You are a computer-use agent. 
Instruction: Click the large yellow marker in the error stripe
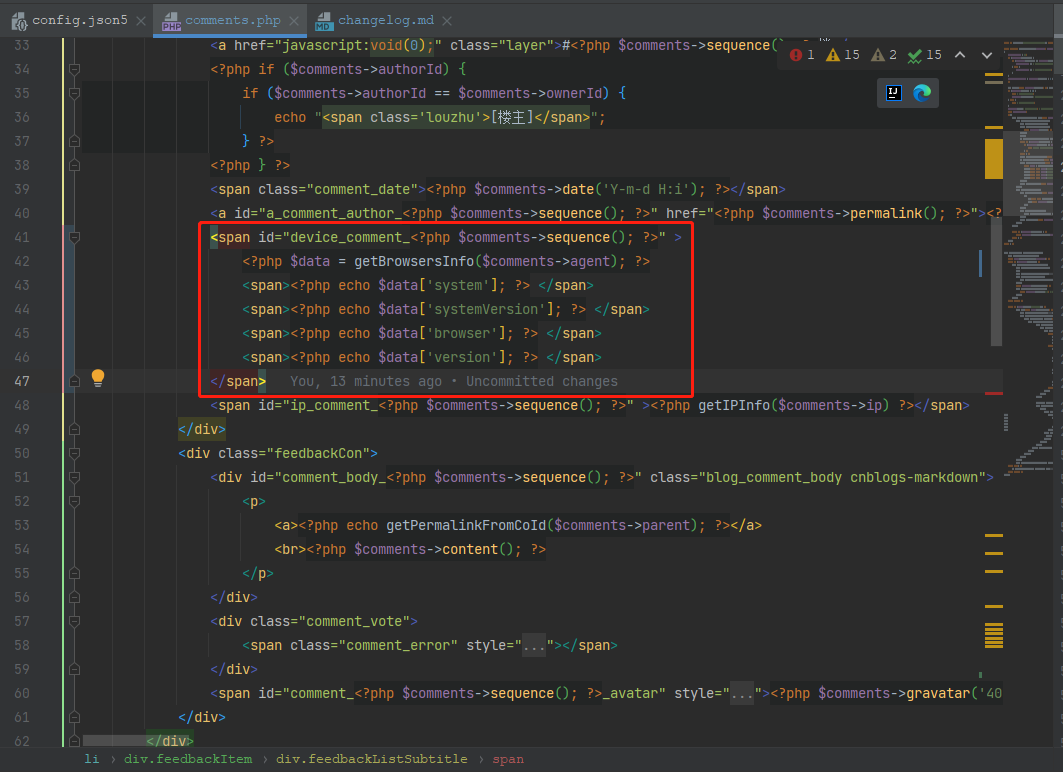click(x=994, y=159)
